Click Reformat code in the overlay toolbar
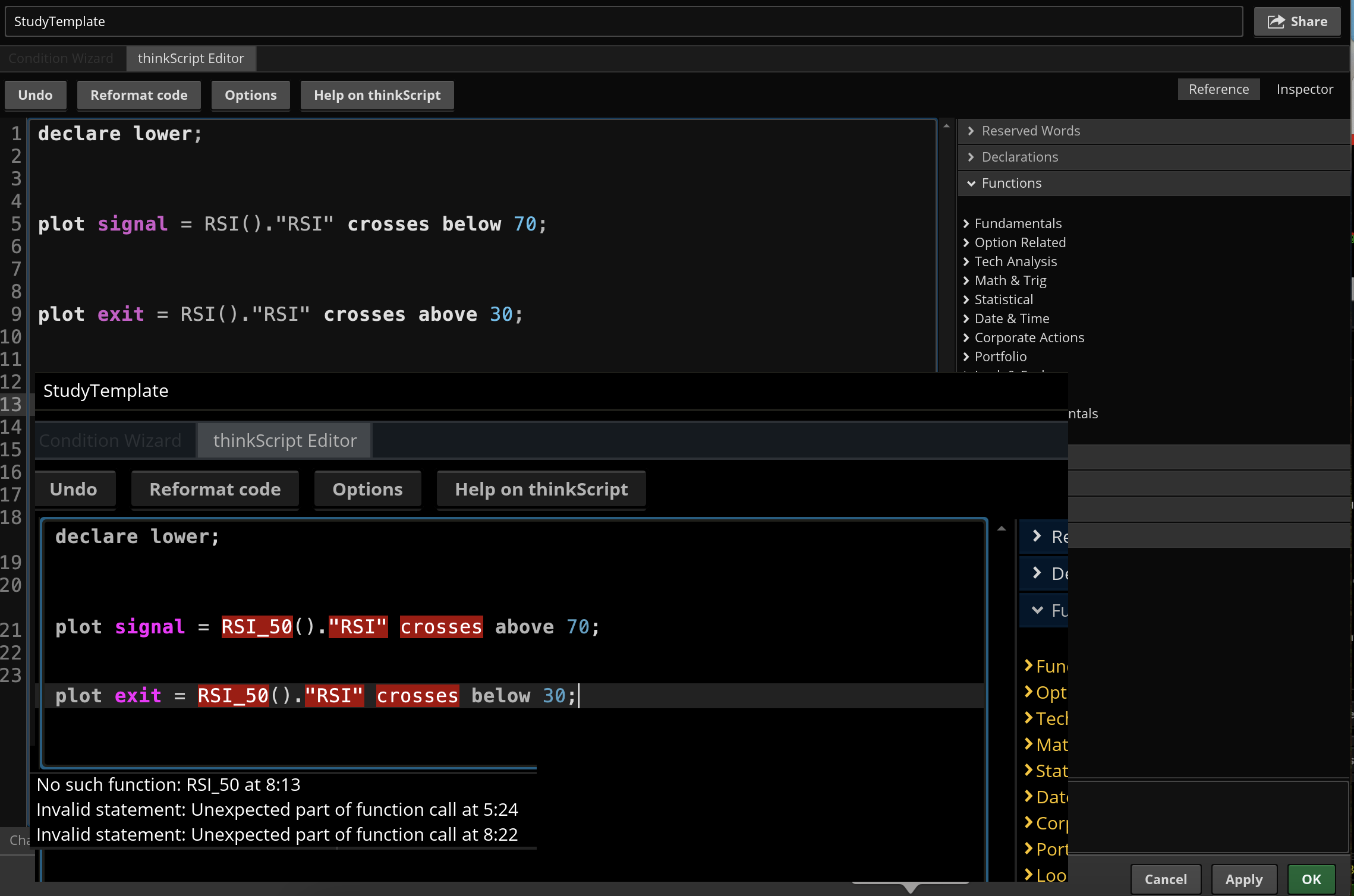Viewport: 1354px width, 896px height. [x=215, y=489]
